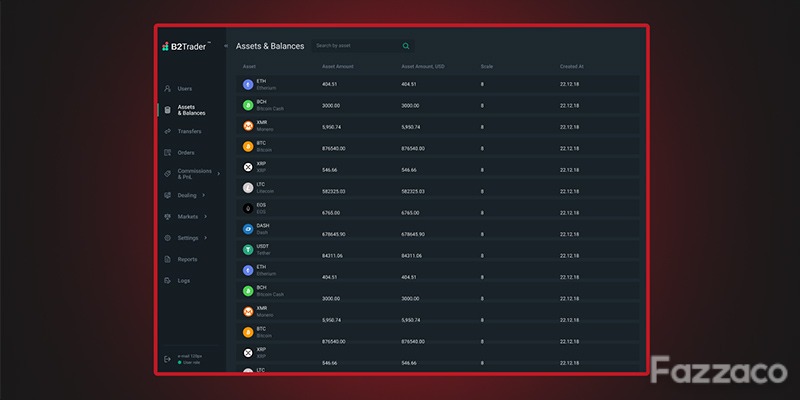Expand the Settings submenu chevron
Image resolution: width=800 pixels, height=400 pixels.
[x=206, y=238]
